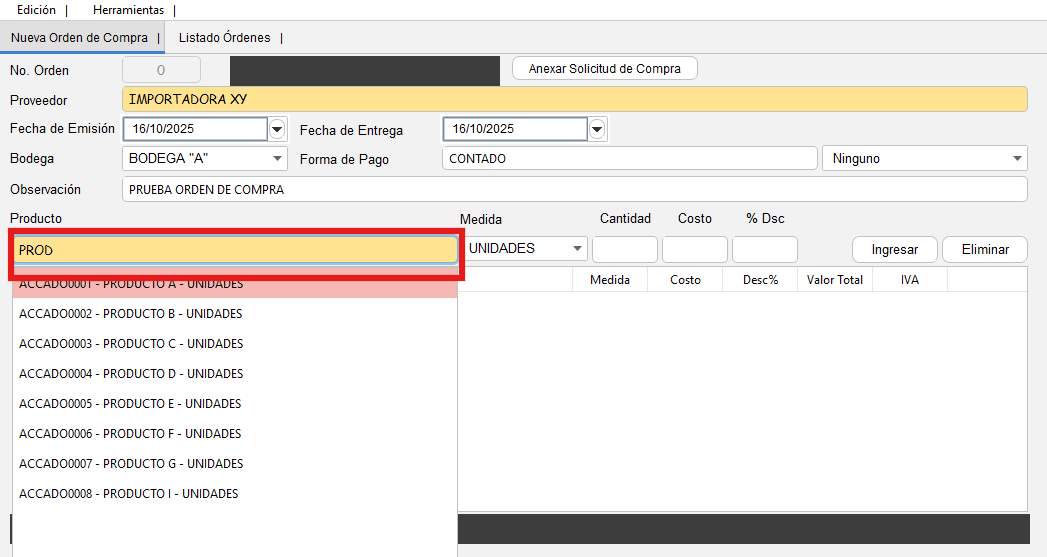Click the % Dsc input box
Screen dimensions: 1047x557
click(x=765, y=249)
